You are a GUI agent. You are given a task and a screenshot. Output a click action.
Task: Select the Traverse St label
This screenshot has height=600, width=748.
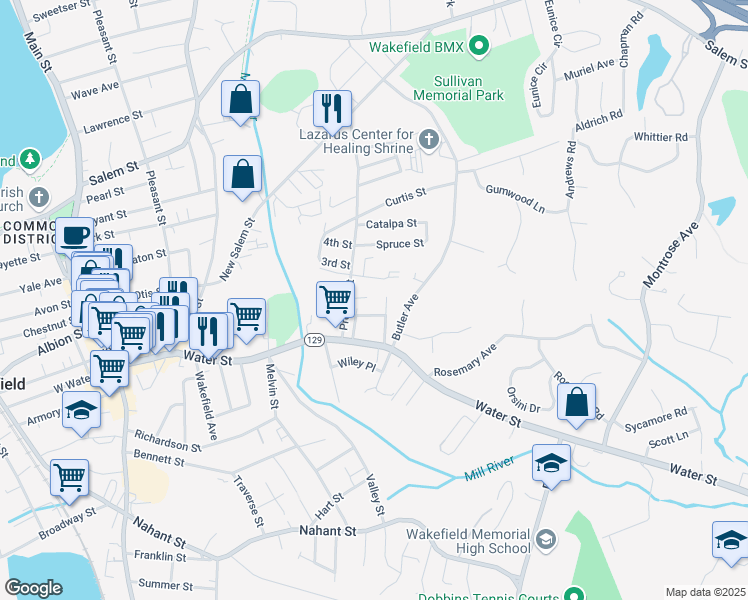(x=248, y=501)
